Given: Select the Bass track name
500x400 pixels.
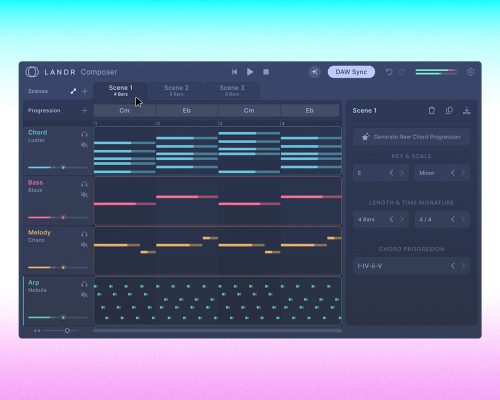Looking at the screenshot, I should point(35,182).
